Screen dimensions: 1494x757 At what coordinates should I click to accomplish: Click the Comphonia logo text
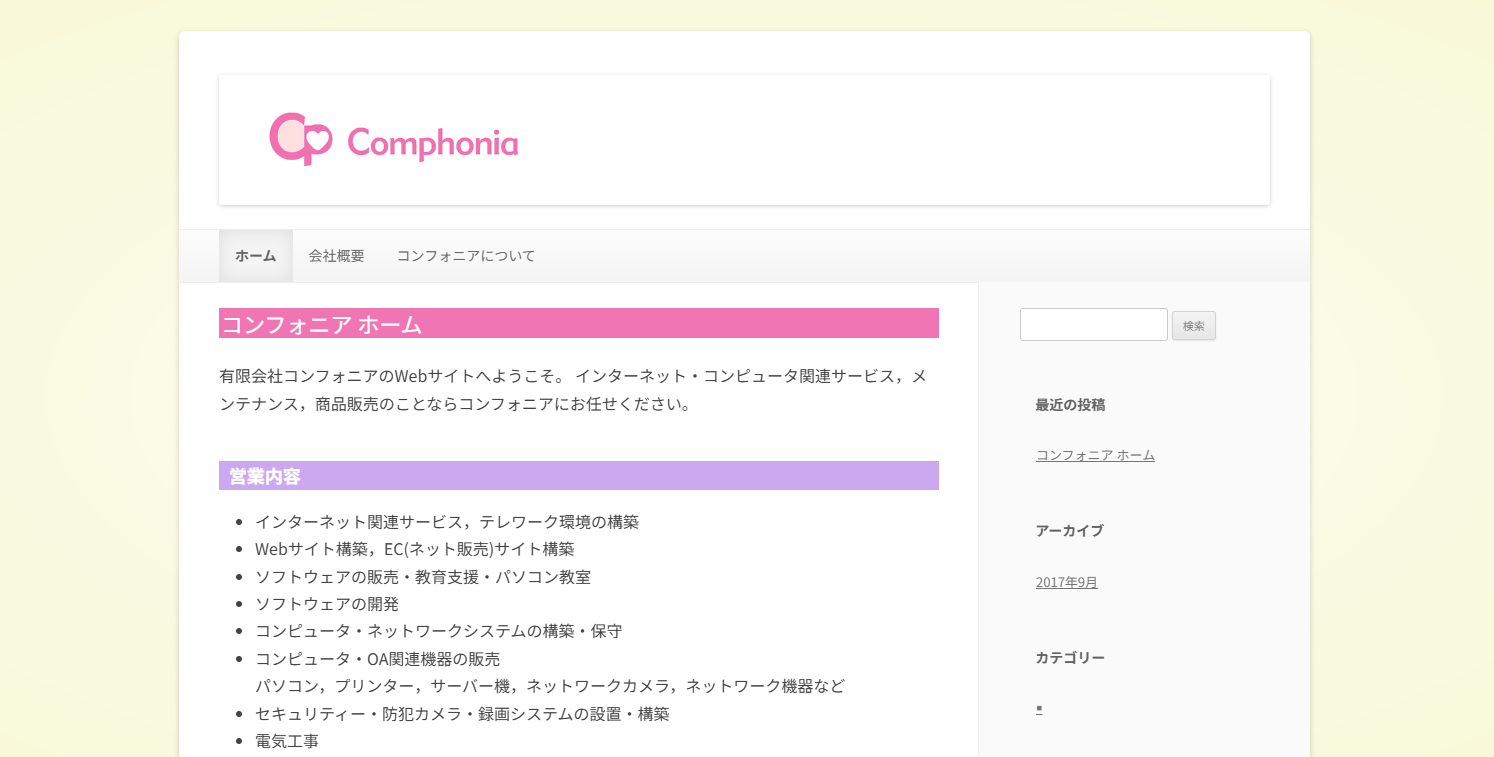432,143
